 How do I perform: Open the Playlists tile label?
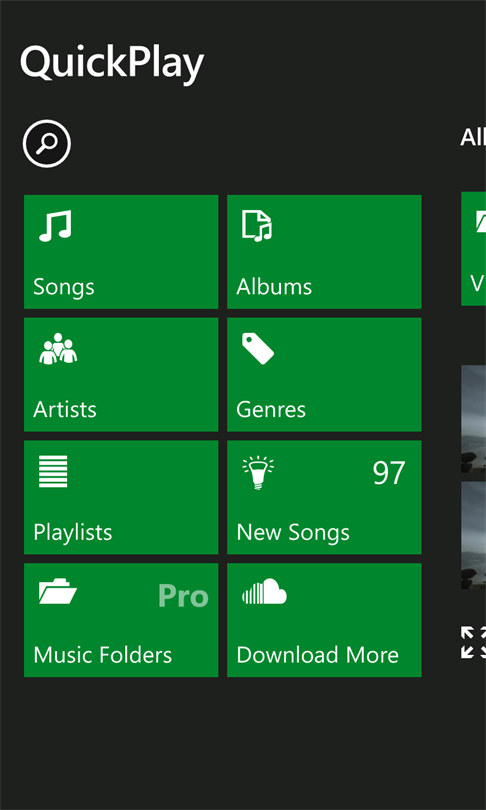[x=73, y=533]
